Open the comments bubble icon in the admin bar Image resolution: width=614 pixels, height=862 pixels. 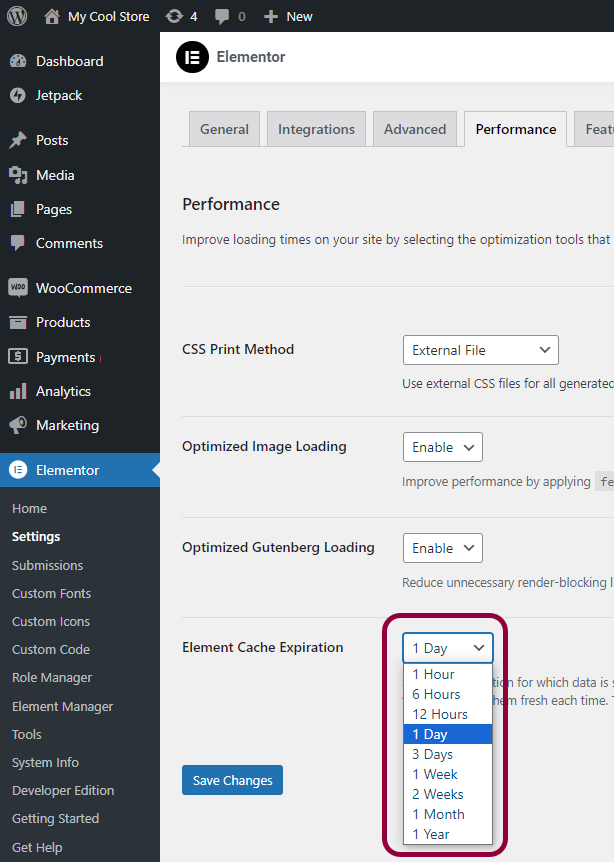pos(222,16)
